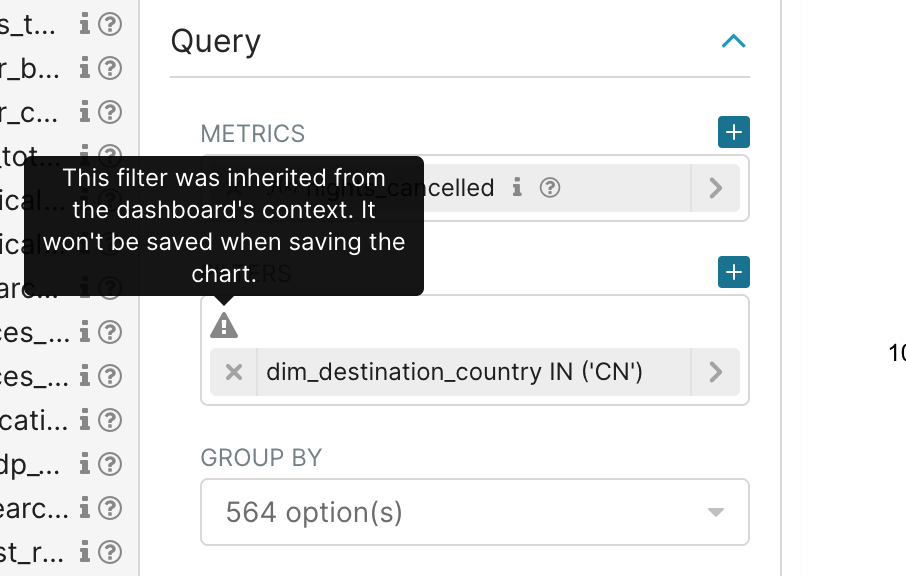Click info icon next to 's_t...' column
The width and height of the screenshot is (906, 576).
click(x=85, y=24)
